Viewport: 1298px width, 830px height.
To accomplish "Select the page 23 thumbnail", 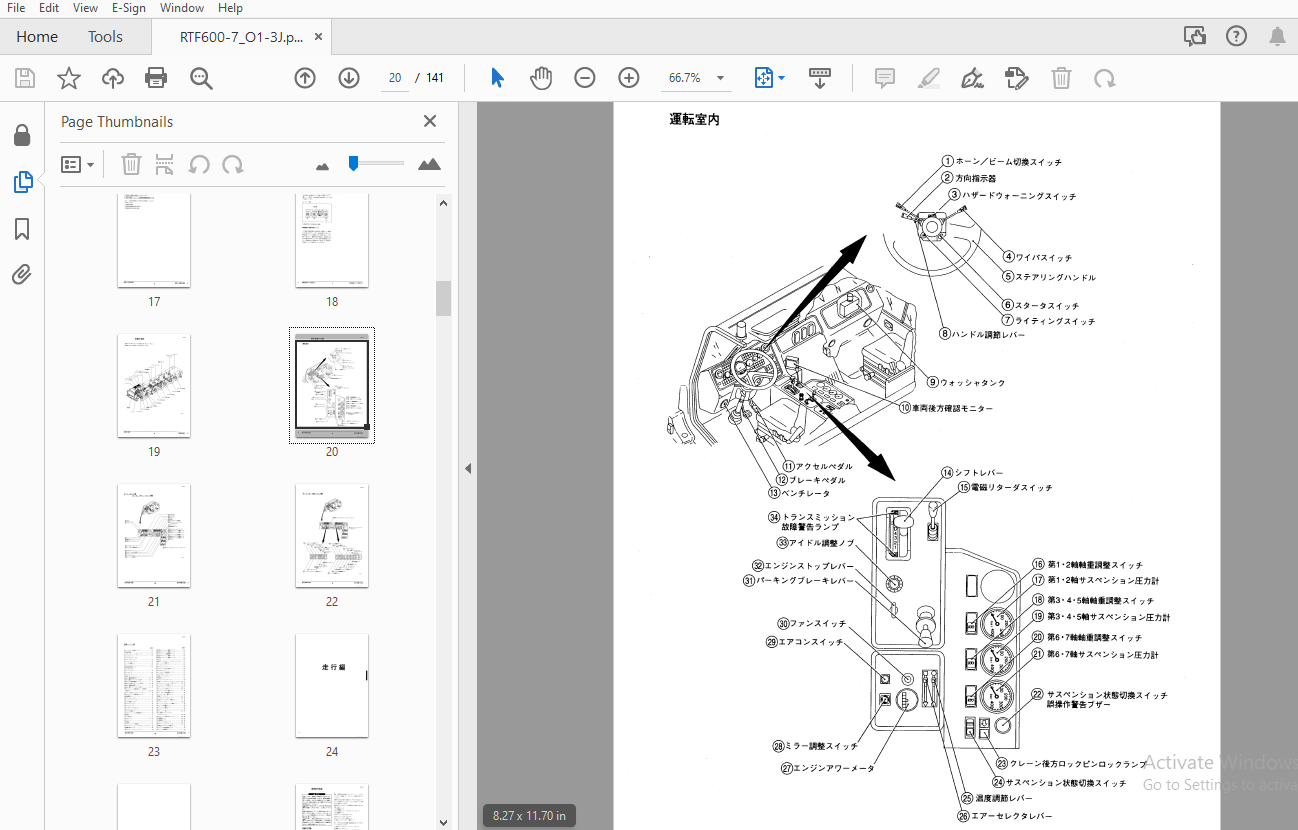I will click(x=154, y=686).
